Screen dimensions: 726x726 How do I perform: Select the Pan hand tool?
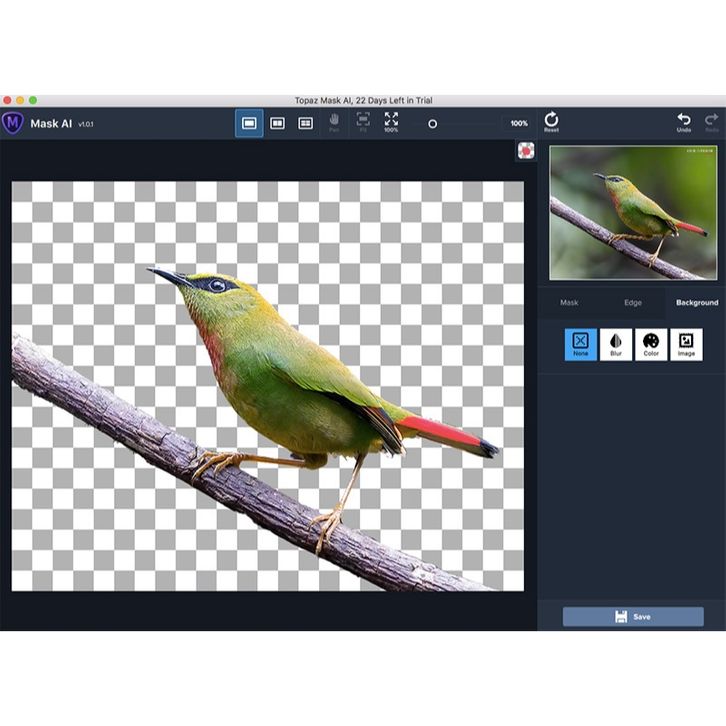[x=334, y=122]
